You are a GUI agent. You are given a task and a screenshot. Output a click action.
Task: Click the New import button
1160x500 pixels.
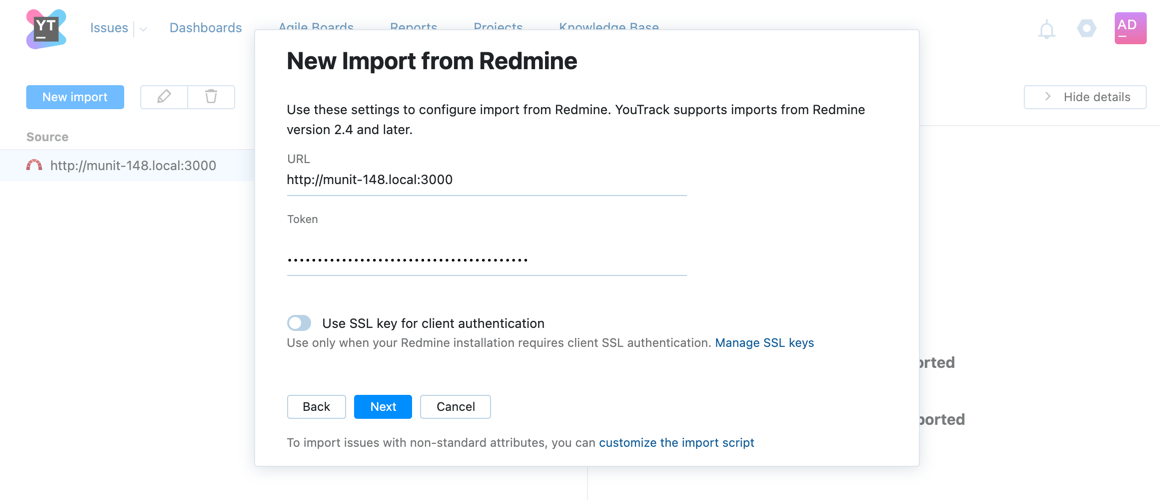coord(75,97)
